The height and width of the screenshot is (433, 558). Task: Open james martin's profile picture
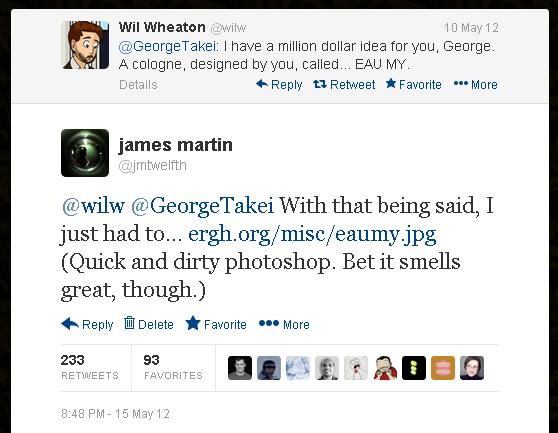85,153
